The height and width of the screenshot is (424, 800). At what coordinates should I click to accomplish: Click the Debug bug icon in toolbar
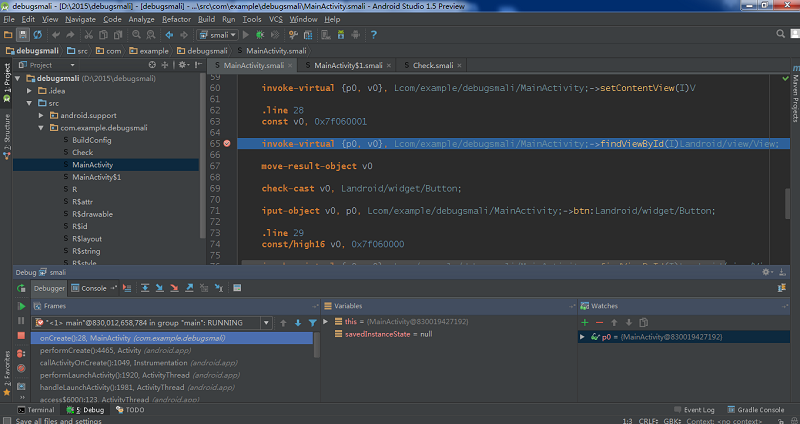(x=260, y=35)
